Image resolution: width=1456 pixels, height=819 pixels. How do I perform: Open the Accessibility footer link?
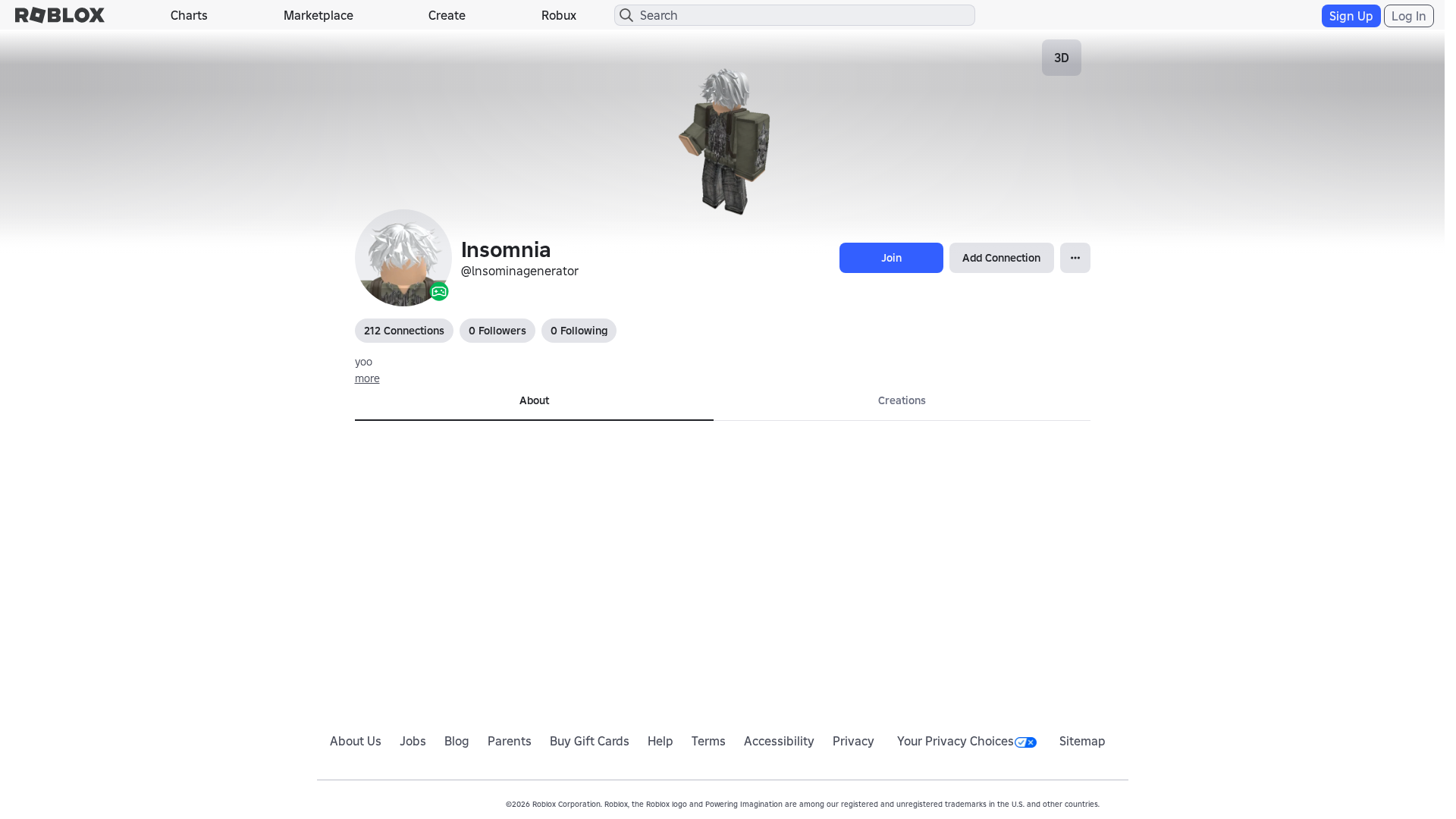pyautogui.click(x=779, y=742)
